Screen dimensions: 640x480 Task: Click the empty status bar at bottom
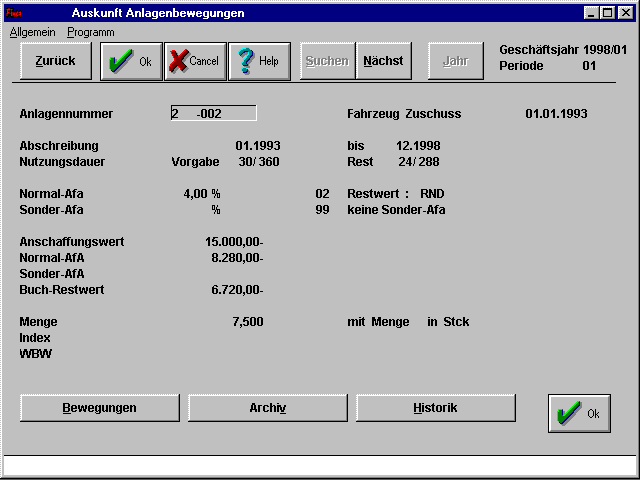coord(320,465)
